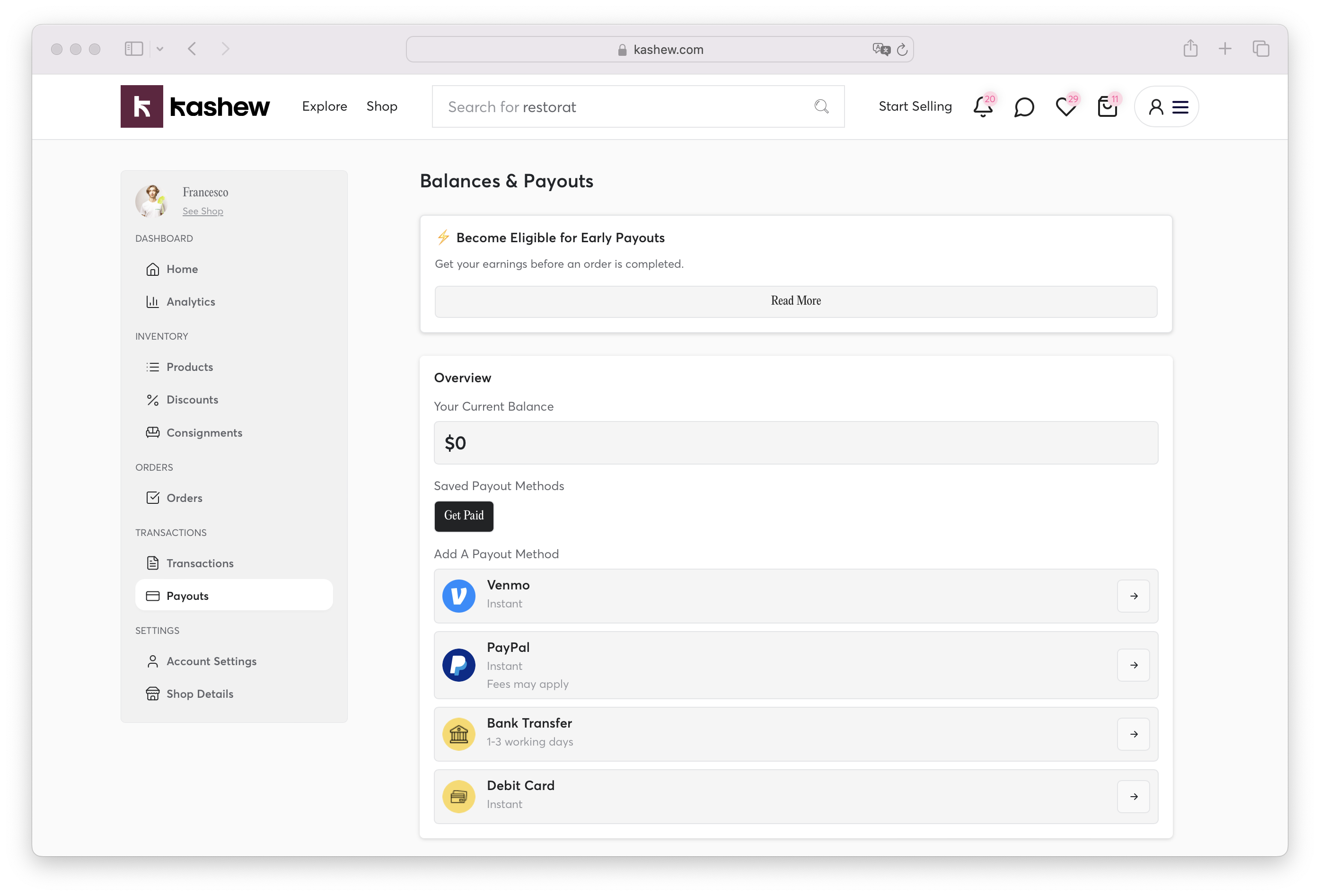
Task: Click the Read More button
Action: click(796, 301)
